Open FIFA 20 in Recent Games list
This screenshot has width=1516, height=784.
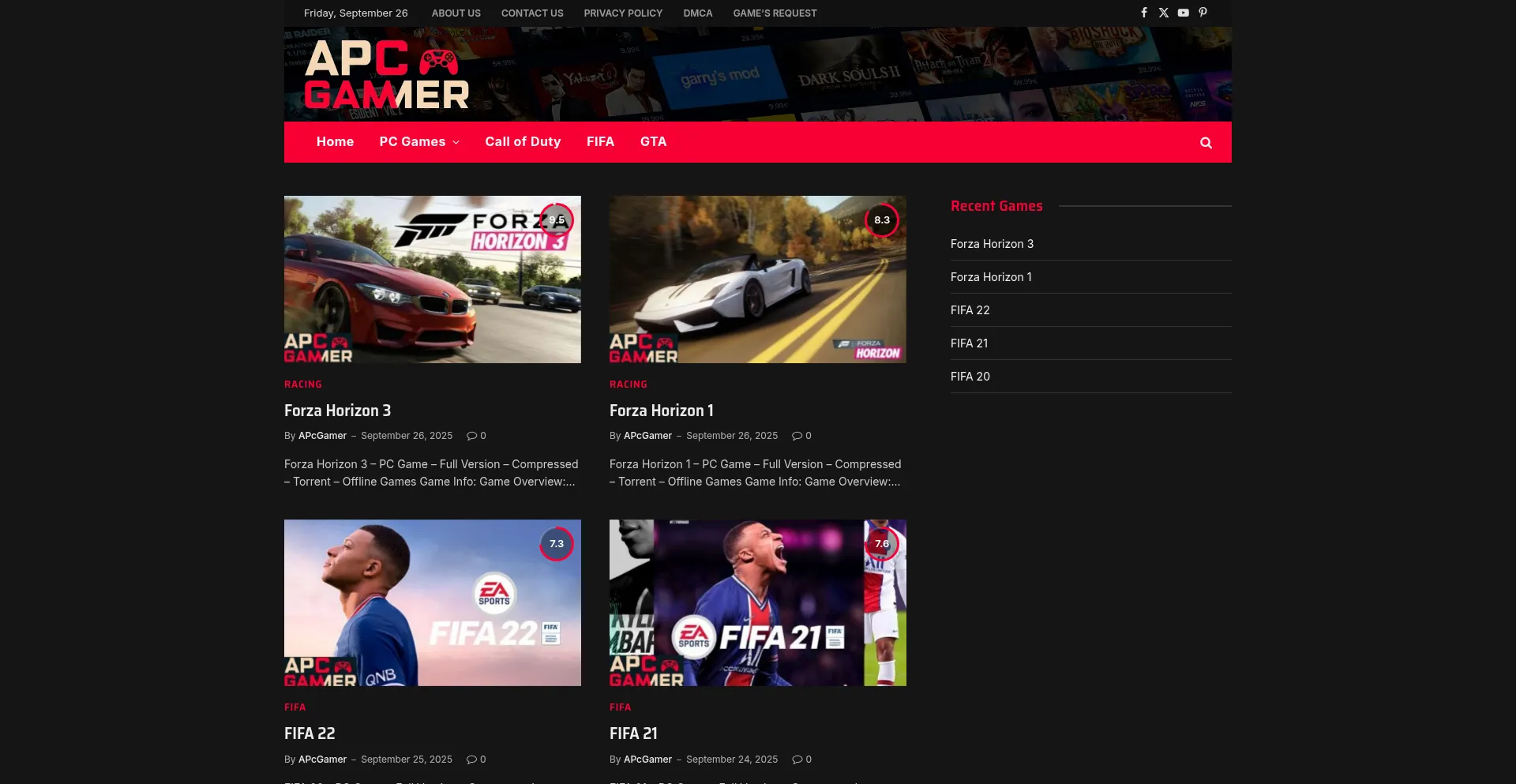(970, 377)
